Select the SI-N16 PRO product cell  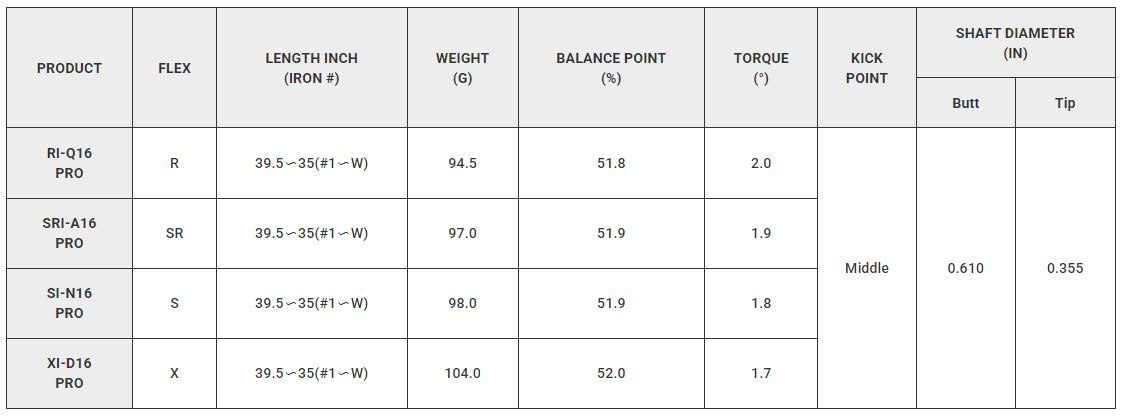pos(69,303)
